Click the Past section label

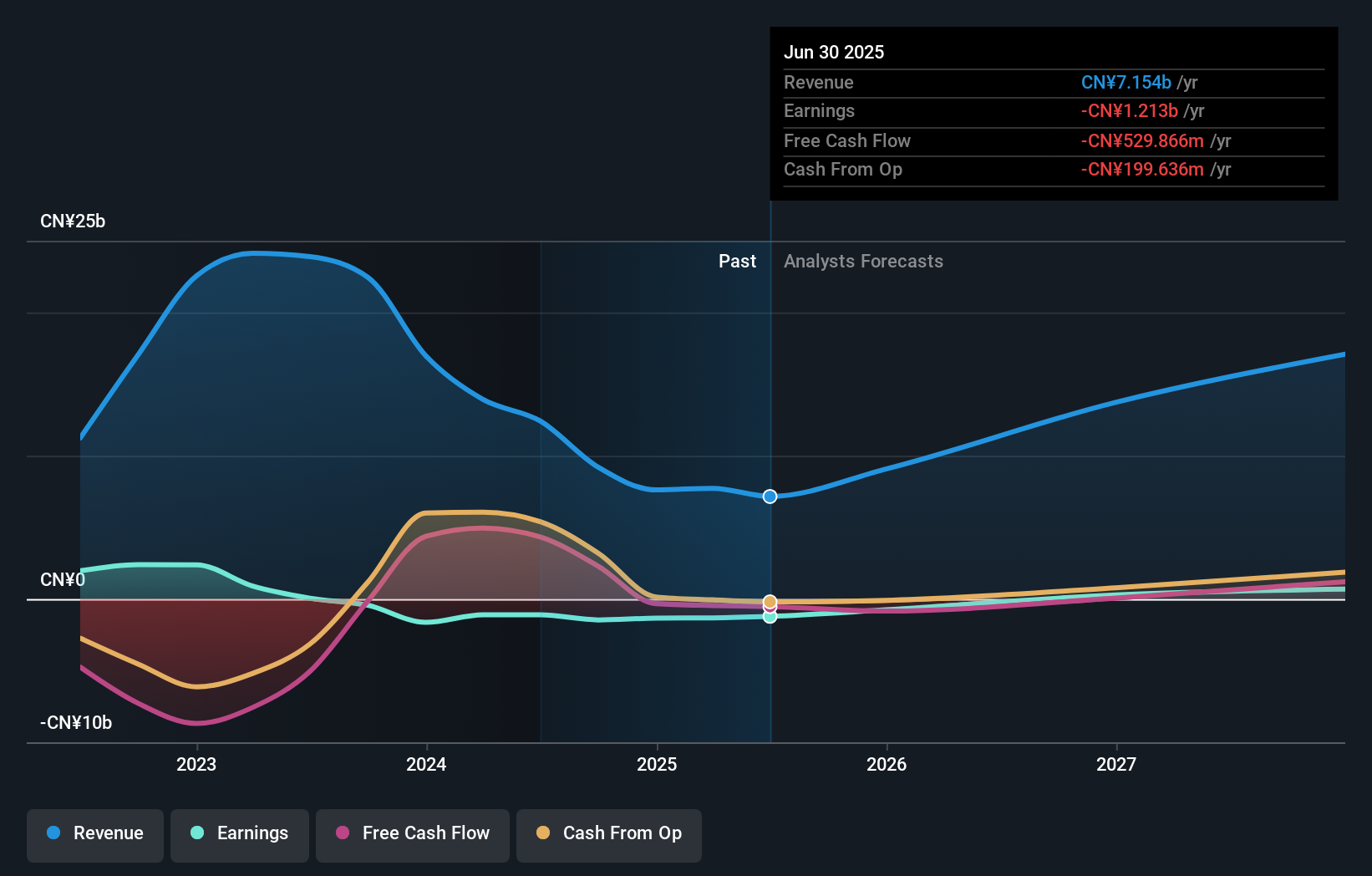coord(737,262)
